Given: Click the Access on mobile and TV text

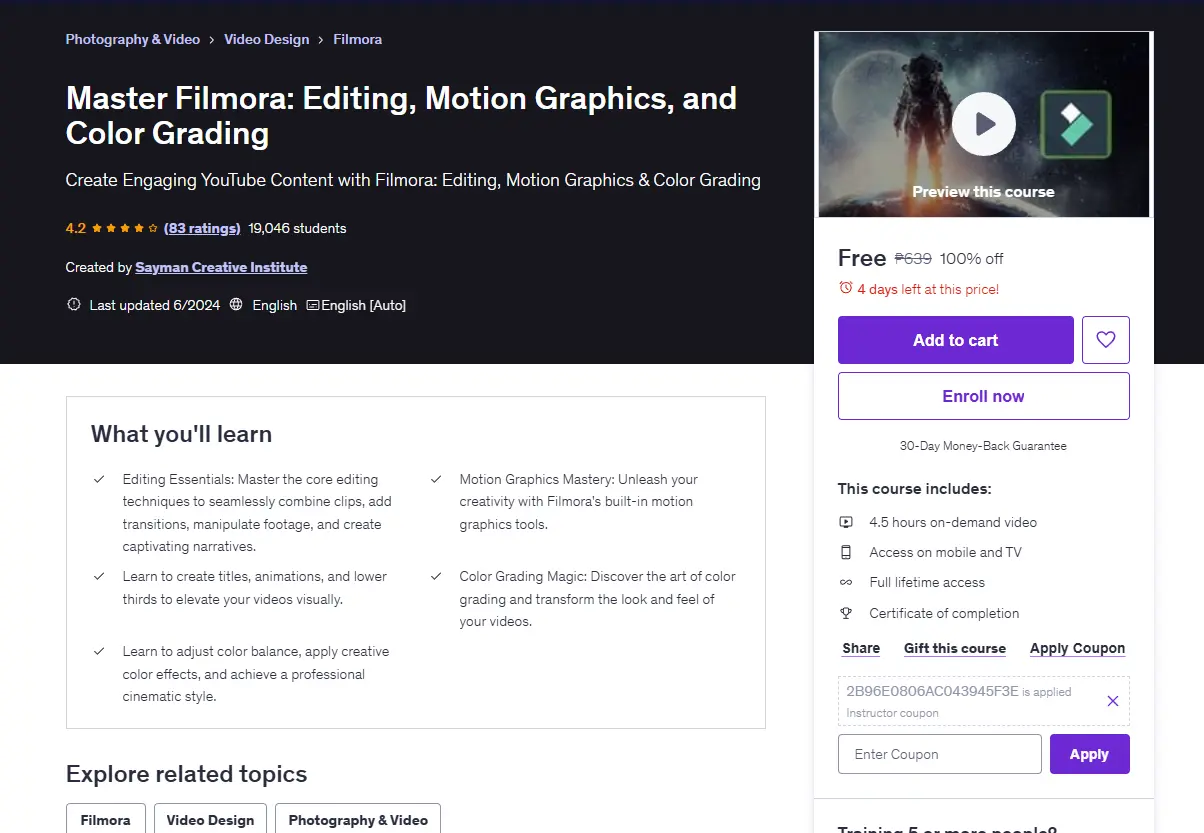Looking at the screenshot, I should point(945,552).
